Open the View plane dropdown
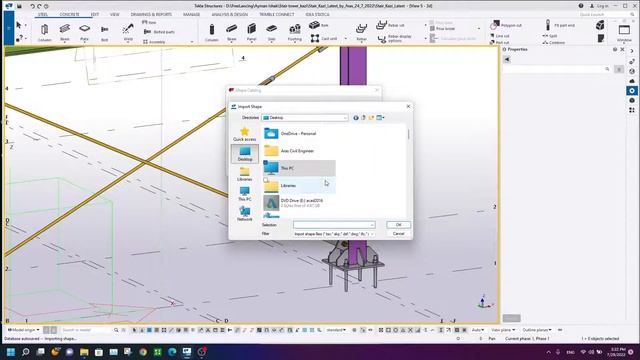This screenshot has height=360, width=640. tap(503, 330)
